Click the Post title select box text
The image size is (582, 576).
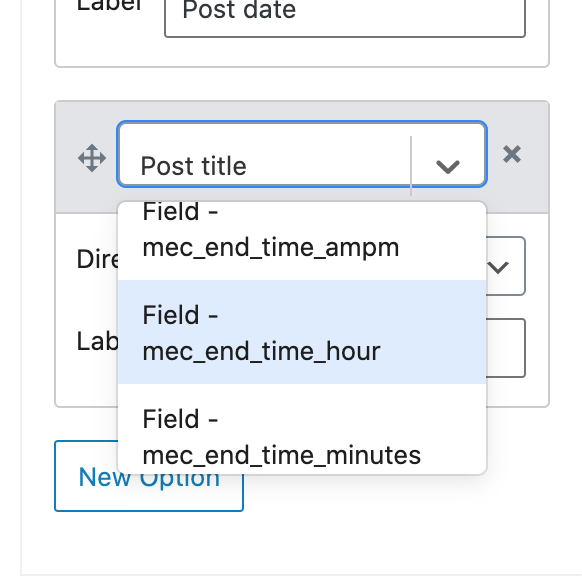point(193,166)
